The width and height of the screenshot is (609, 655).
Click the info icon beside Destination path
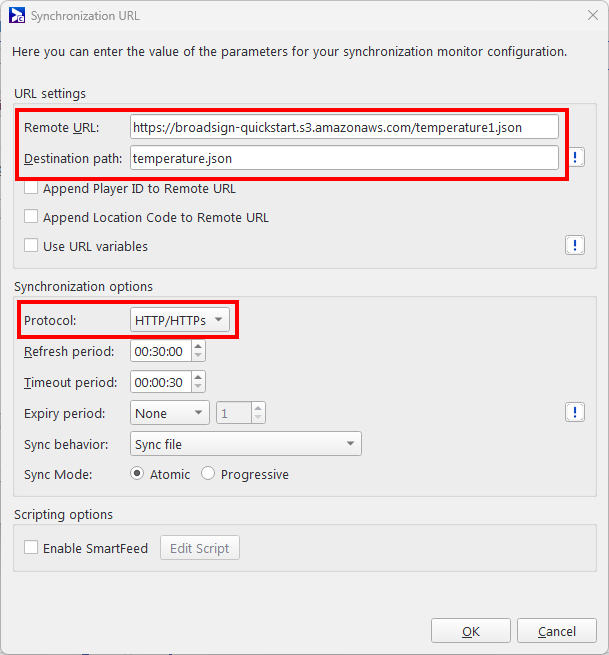(x=576, y=157)
